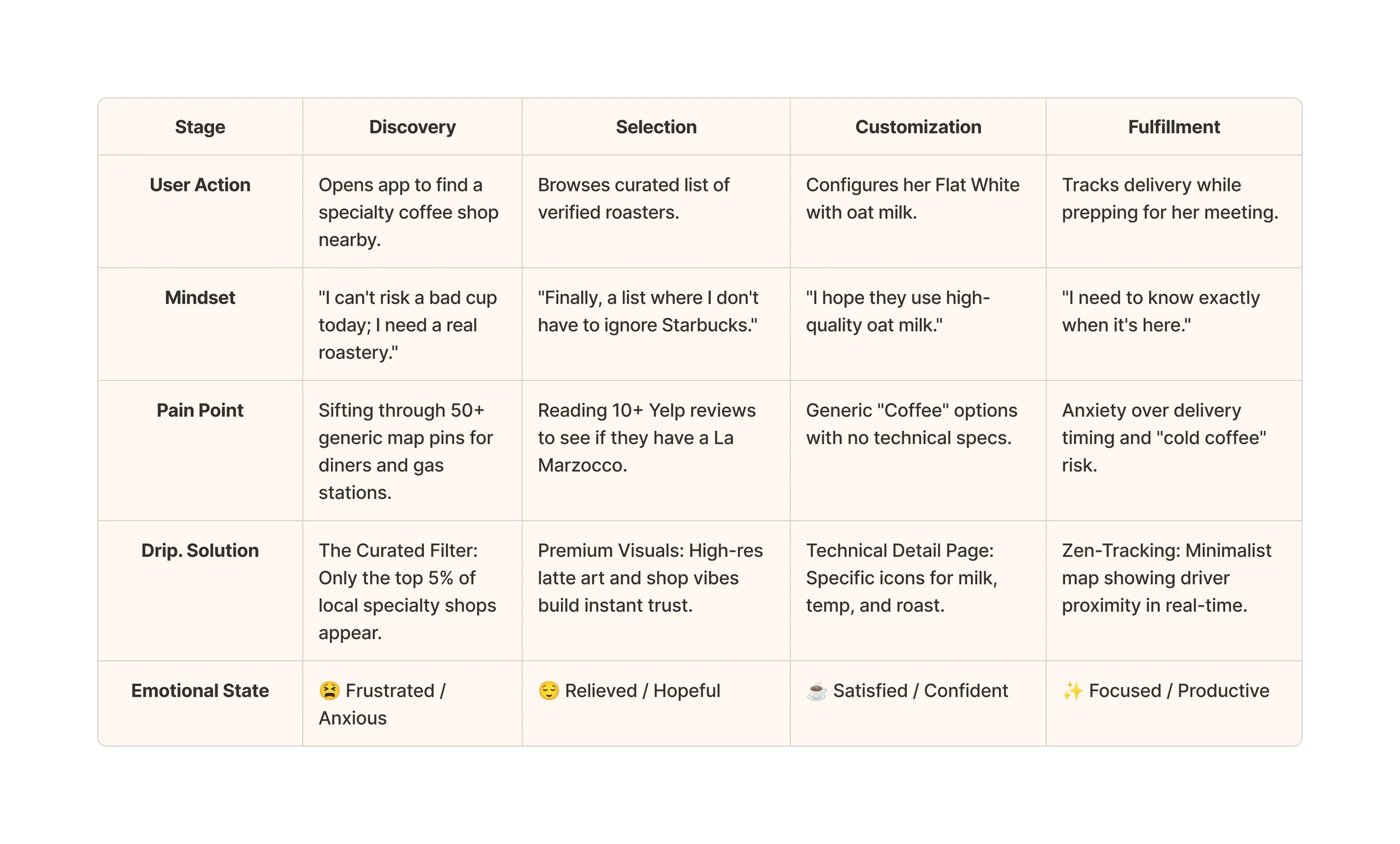Click the cell about Flat White configuration
This screenshot has height=844, width=1400.
tap(912, 198)
